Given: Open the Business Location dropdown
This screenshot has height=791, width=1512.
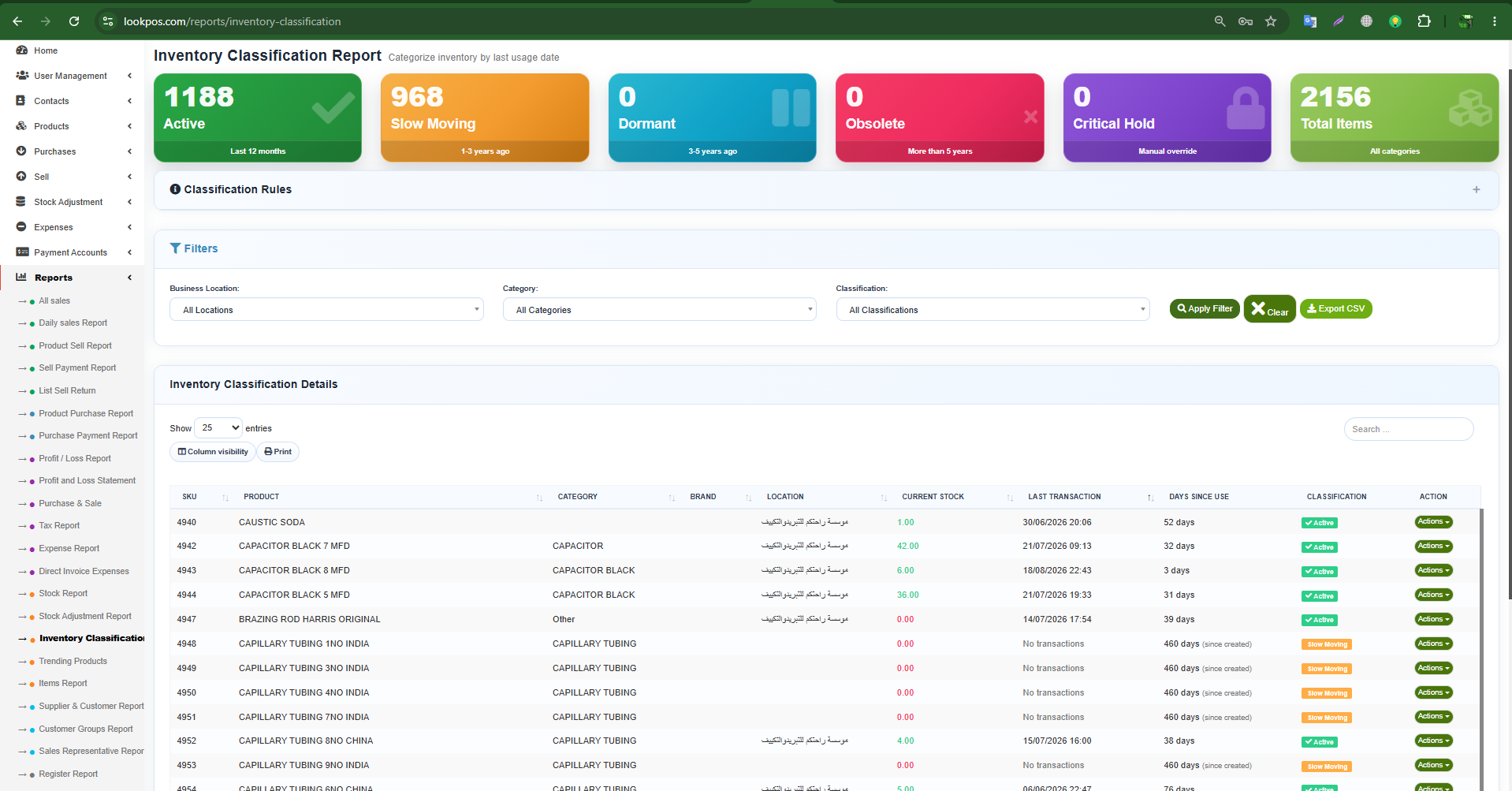Looking at the screenshot, I should [326, 310].
